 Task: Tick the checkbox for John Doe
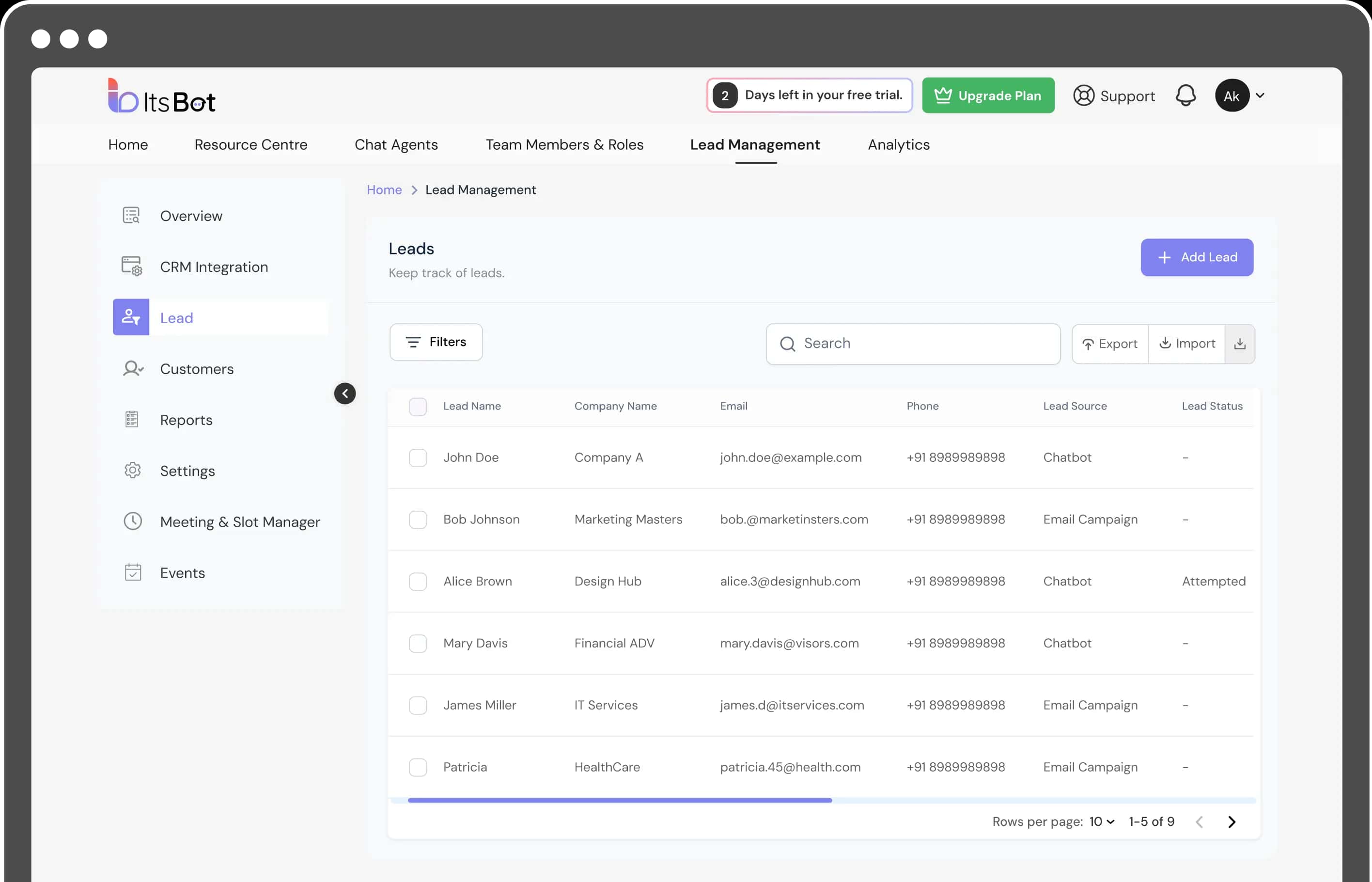pyautogui.click(x=418, y=457)
